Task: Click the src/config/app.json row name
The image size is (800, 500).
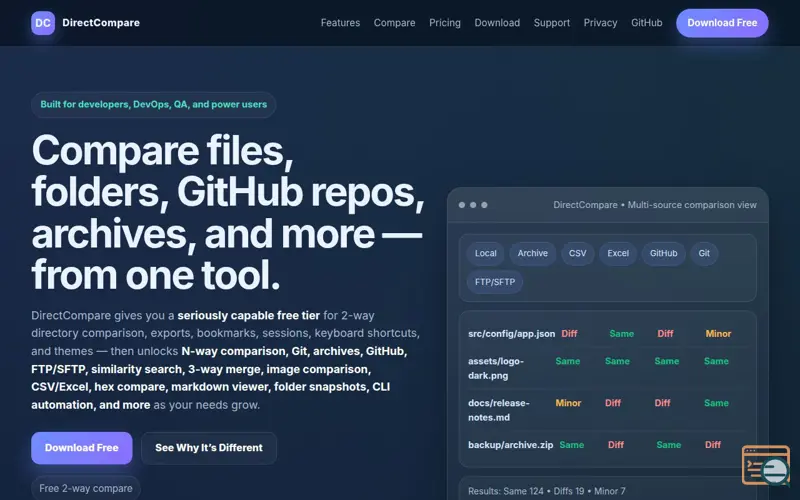Action: 512,334
